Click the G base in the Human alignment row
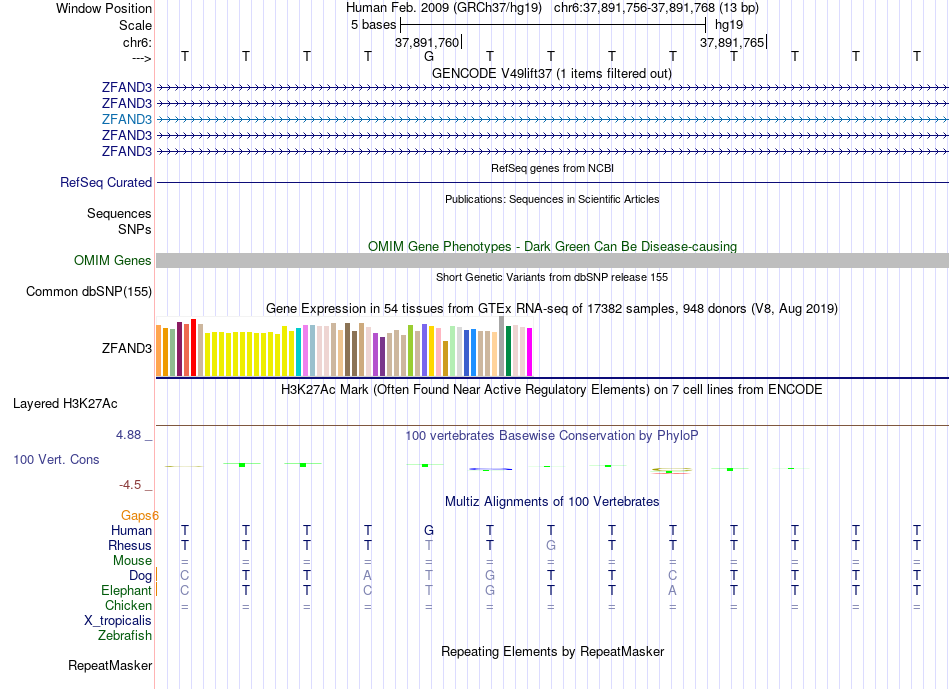 point(429,530)
